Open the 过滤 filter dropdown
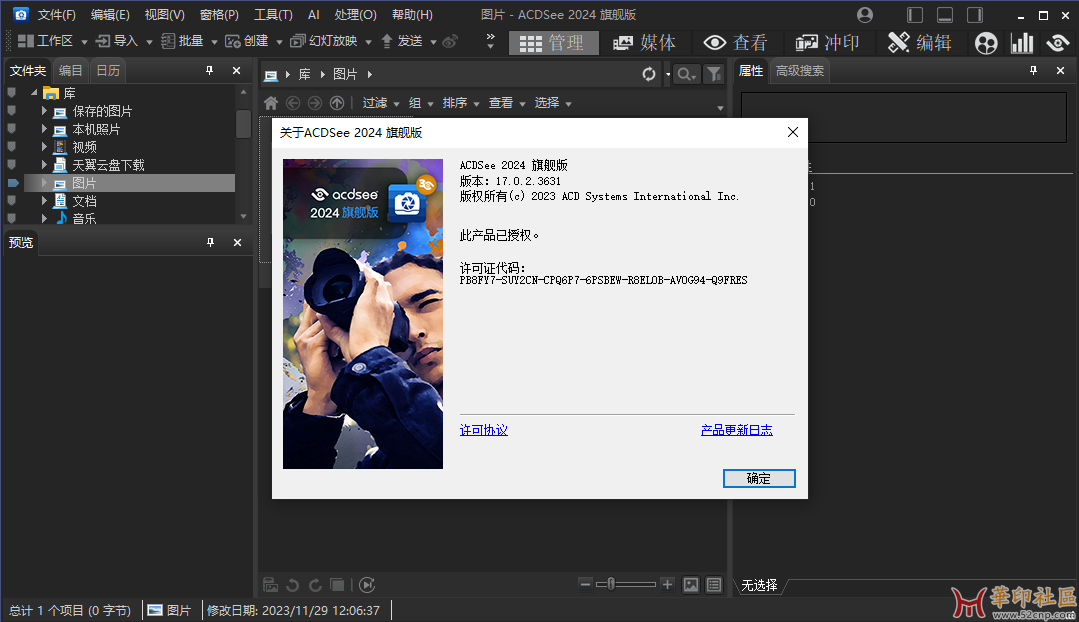The height and width of the screenshot is (622, 1079). pos(381,103)
